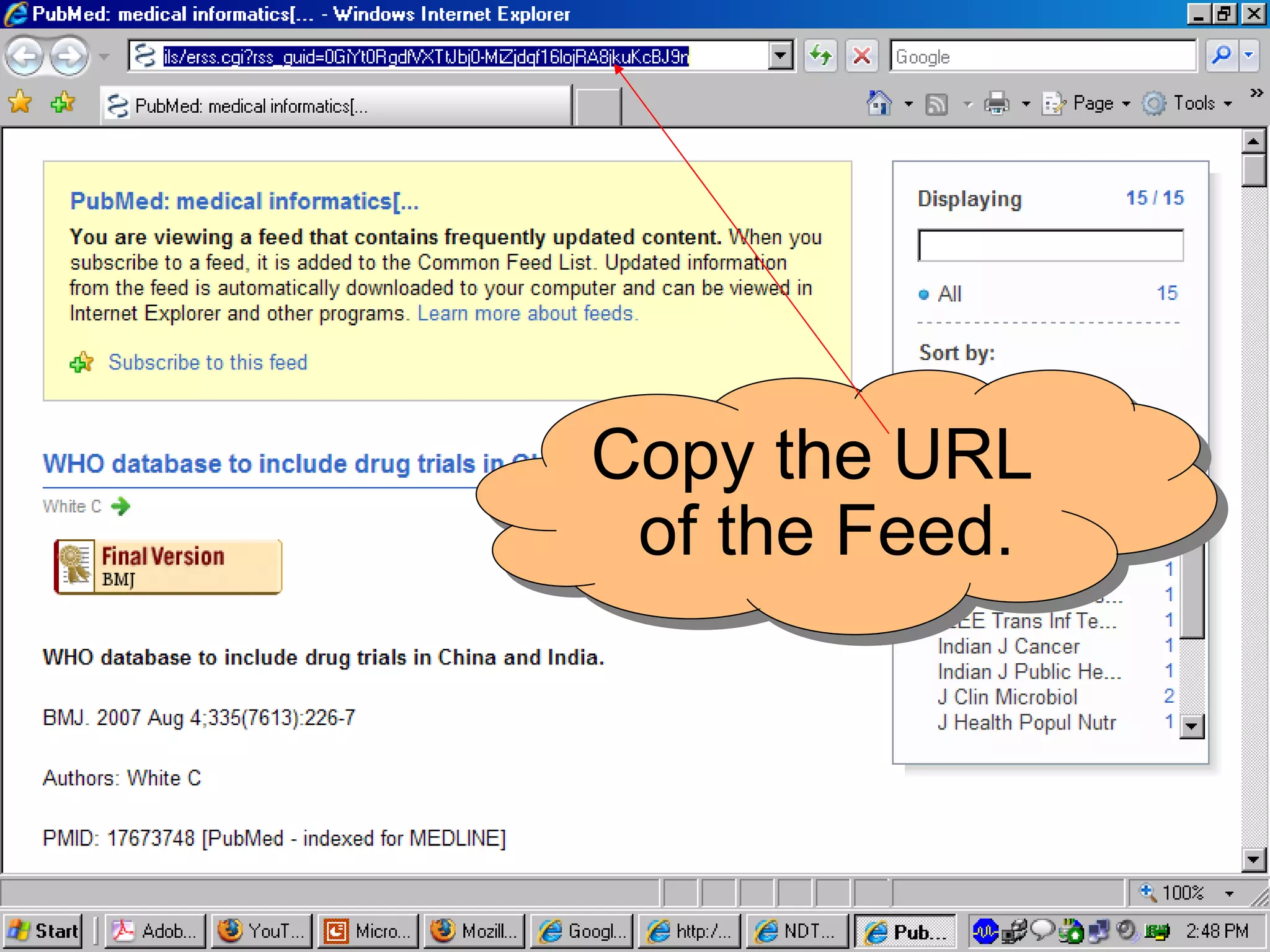Switch to the YouTube Firefox taskbar window
This screenshot has height=952, width=1270.
tap(261, 931)
